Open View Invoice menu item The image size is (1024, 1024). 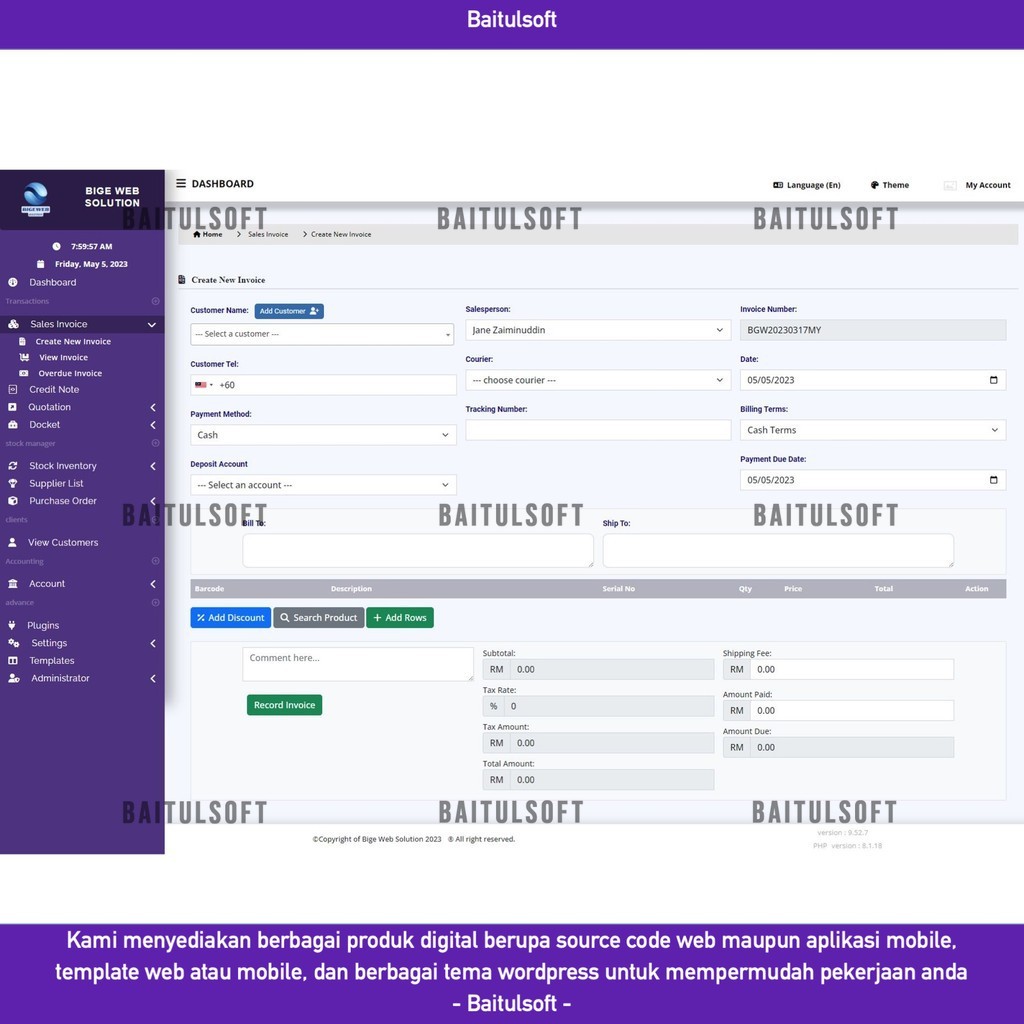point(63,357)
